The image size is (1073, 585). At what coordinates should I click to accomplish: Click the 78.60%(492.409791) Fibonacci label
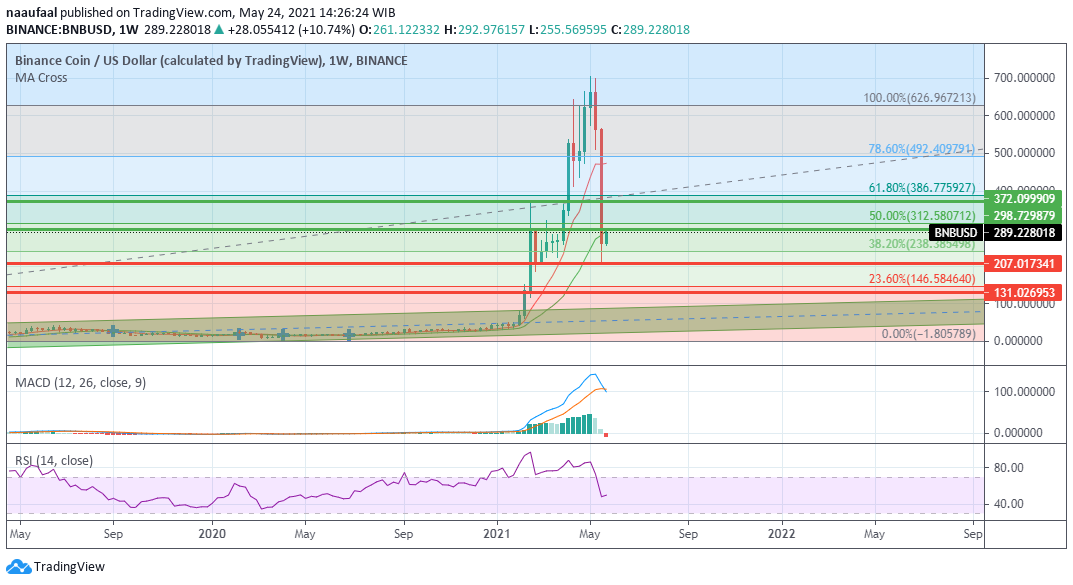(x=921, y=148)
